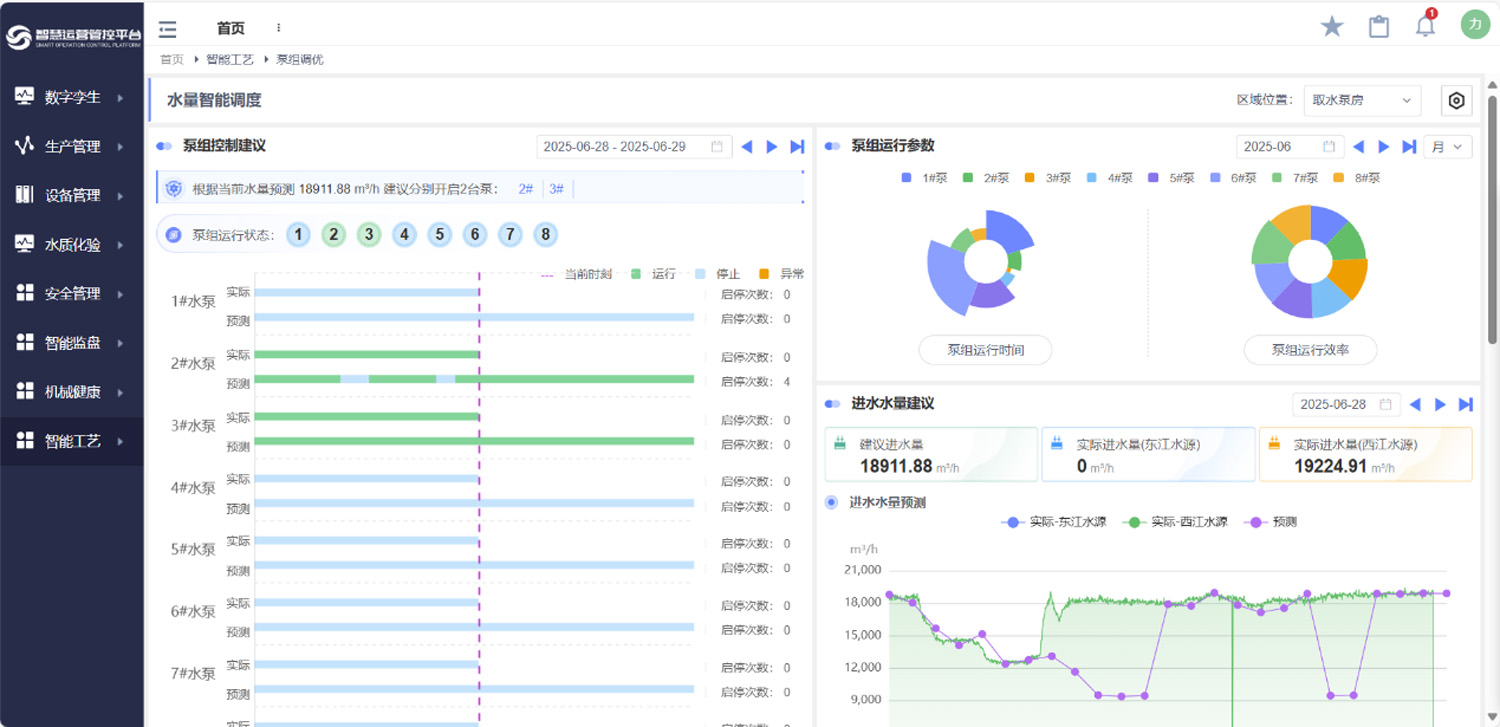Click the 生产管理 sidebar icon
Image resolution: width=1500 pixels, height=727 pixels.
tap(25, 146)
